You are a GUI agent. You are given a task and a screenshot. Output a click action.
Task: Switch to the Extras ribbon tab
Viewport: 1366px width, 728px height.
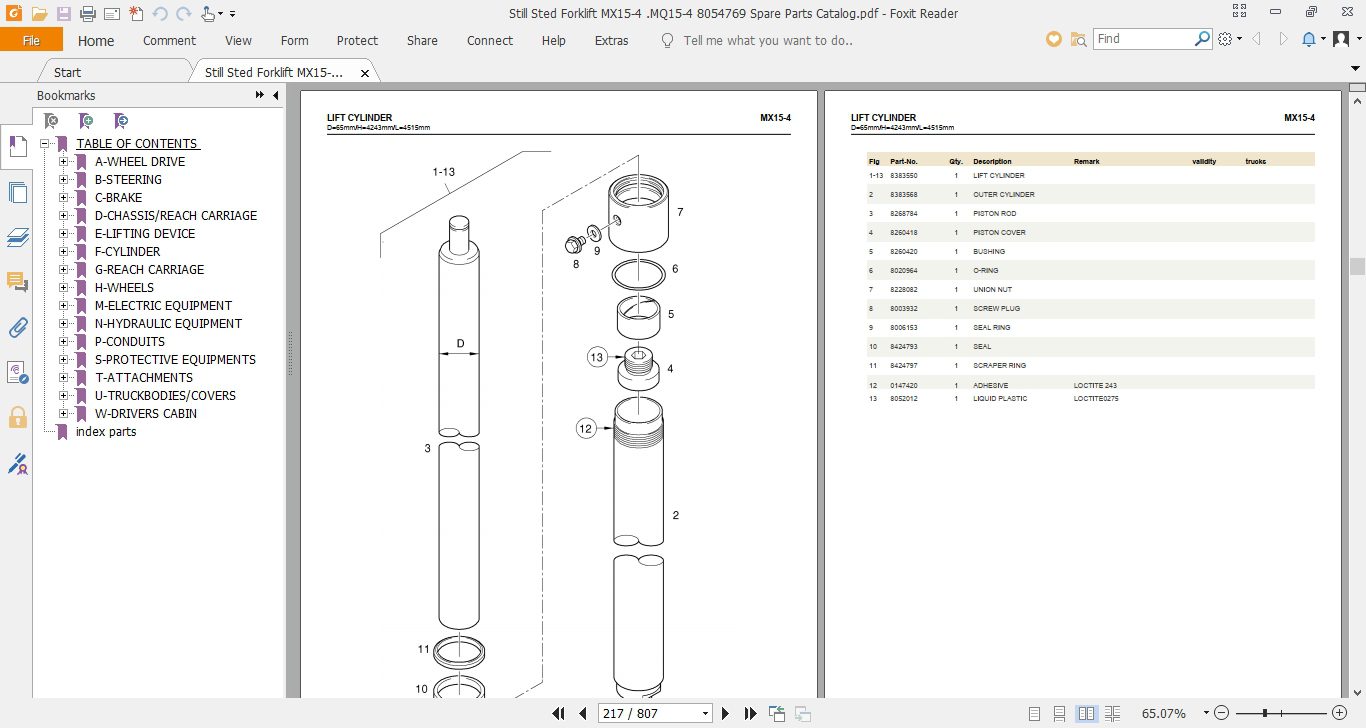611,41
